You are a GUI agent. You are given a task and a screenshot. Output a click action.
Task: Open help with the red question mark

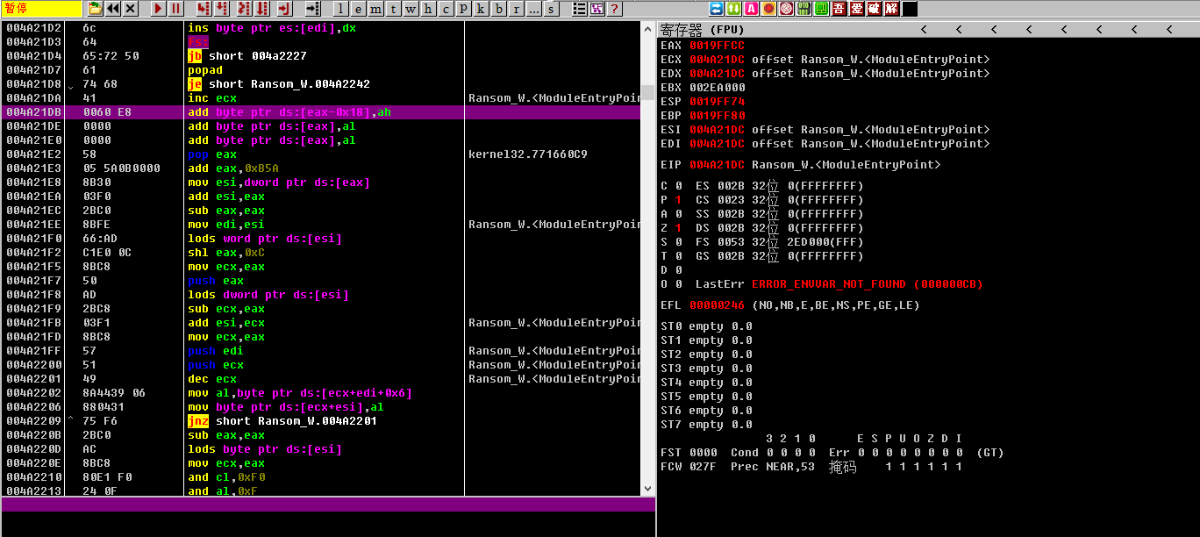tap(614, 9)
